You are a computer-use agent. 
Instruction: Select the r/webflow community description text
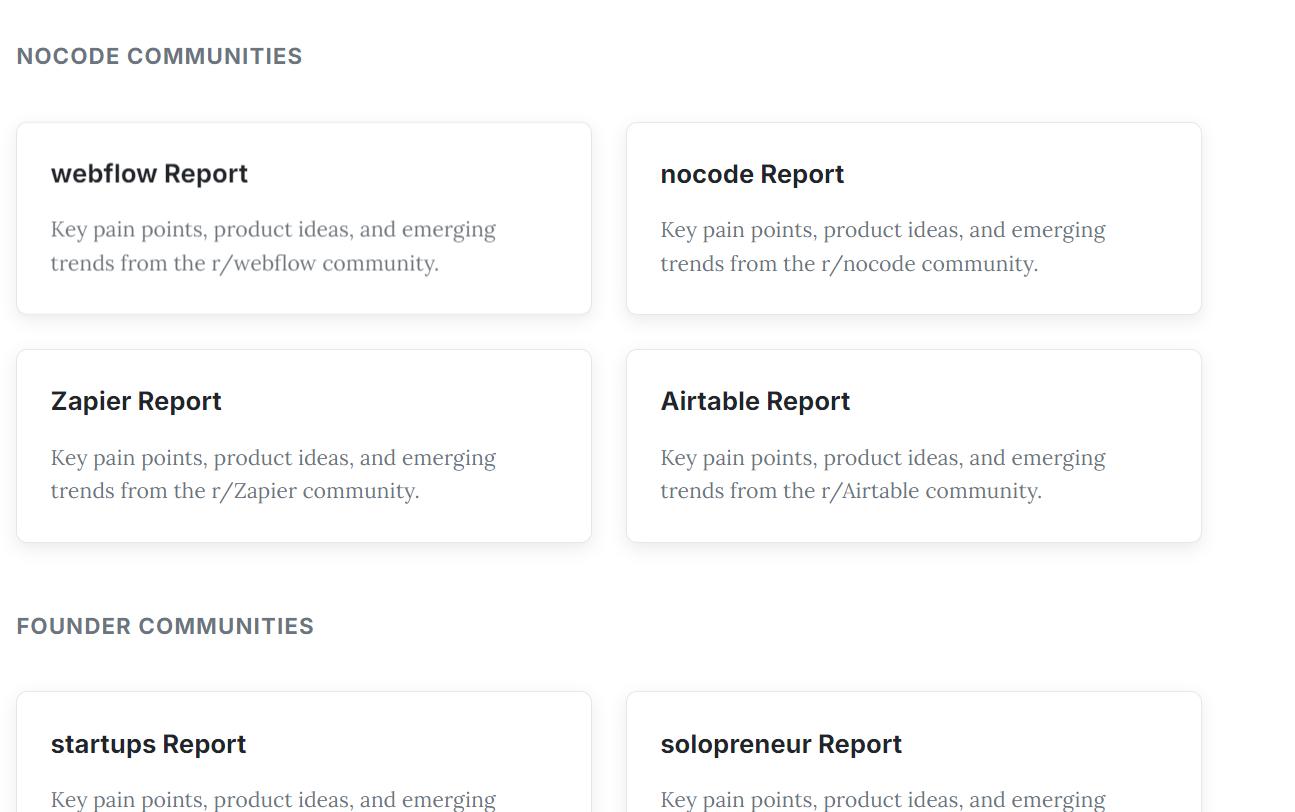click(273, 246)
